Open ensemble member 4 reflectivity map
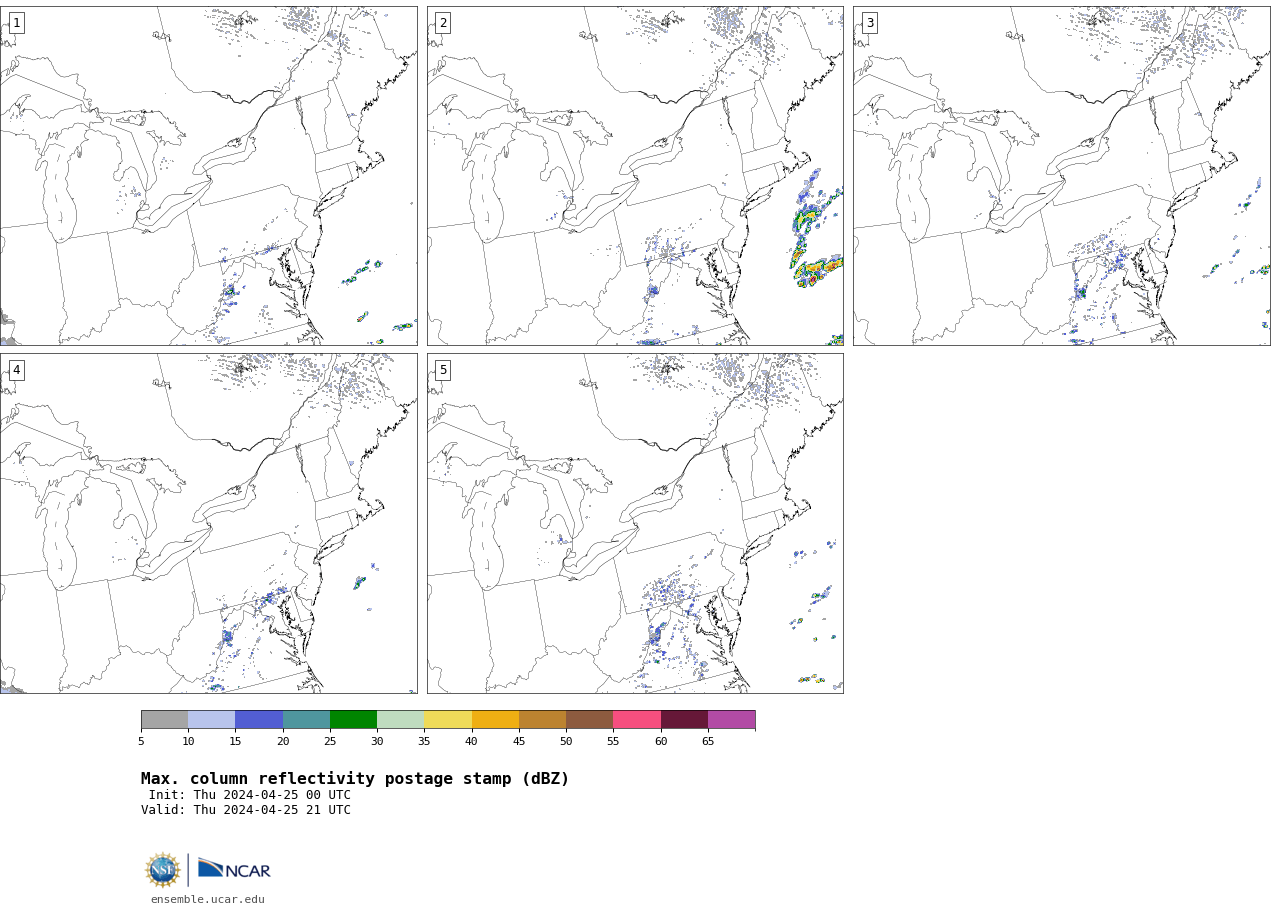The width and height of the screenshot is (1280, 910). pyautogui.click(x=208, y=523)
